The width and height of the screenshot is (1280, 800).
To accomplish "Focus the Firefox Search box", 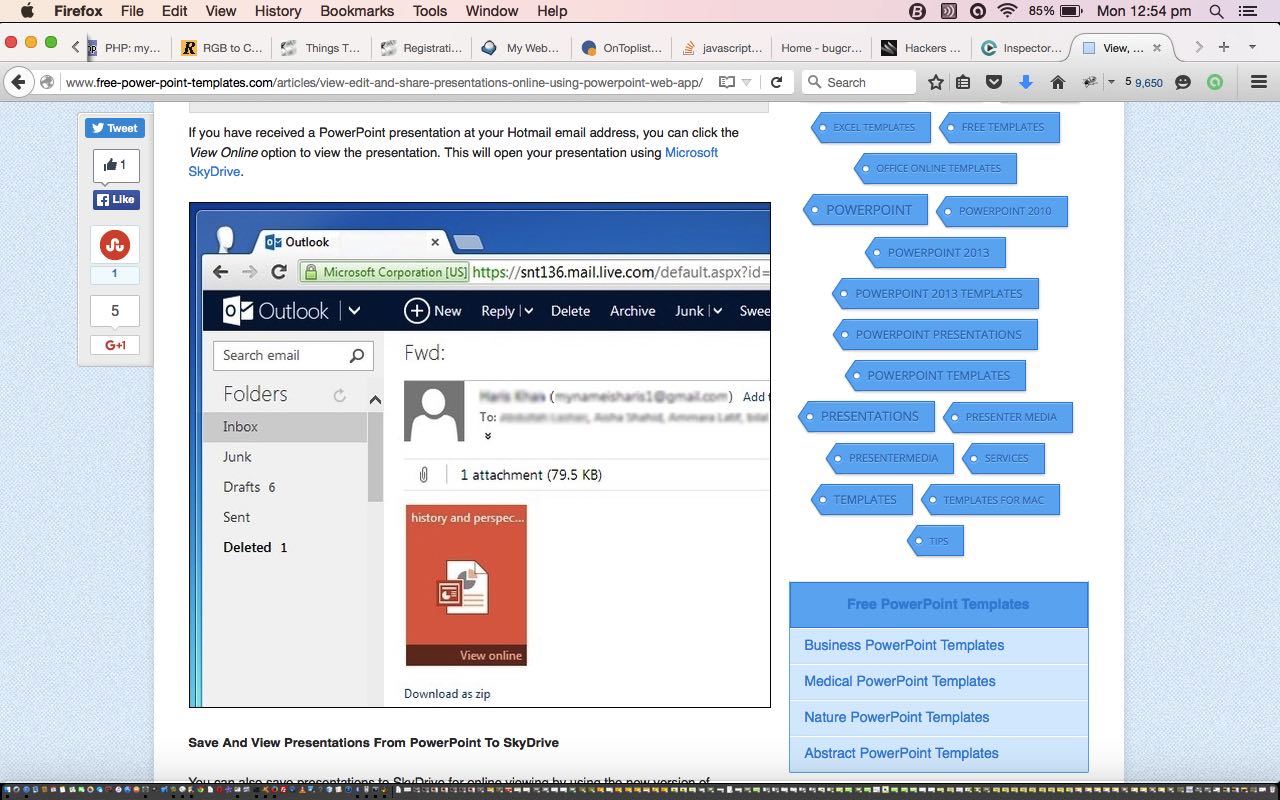I will 860,82.
